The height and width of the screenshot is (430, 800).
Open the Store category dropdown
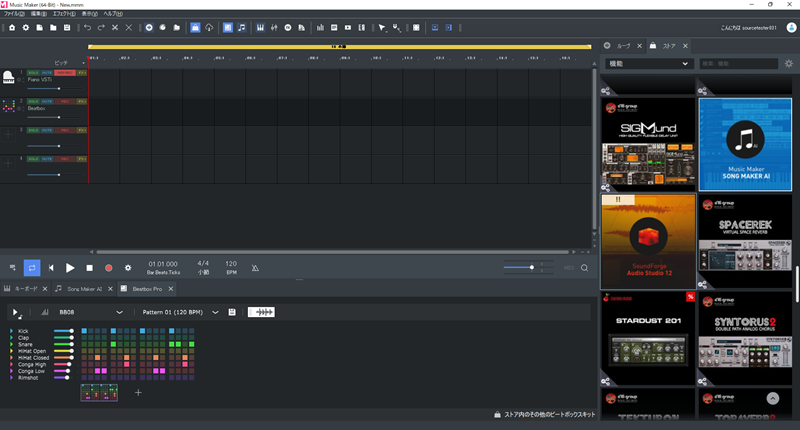click(649, 64)
